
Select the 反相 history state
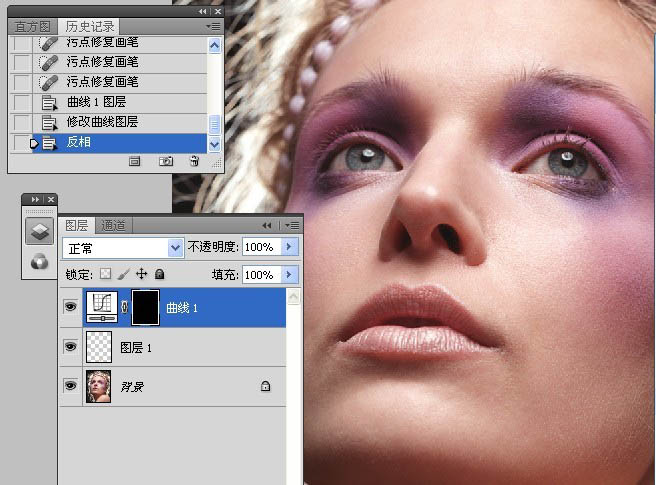(120, 142)
